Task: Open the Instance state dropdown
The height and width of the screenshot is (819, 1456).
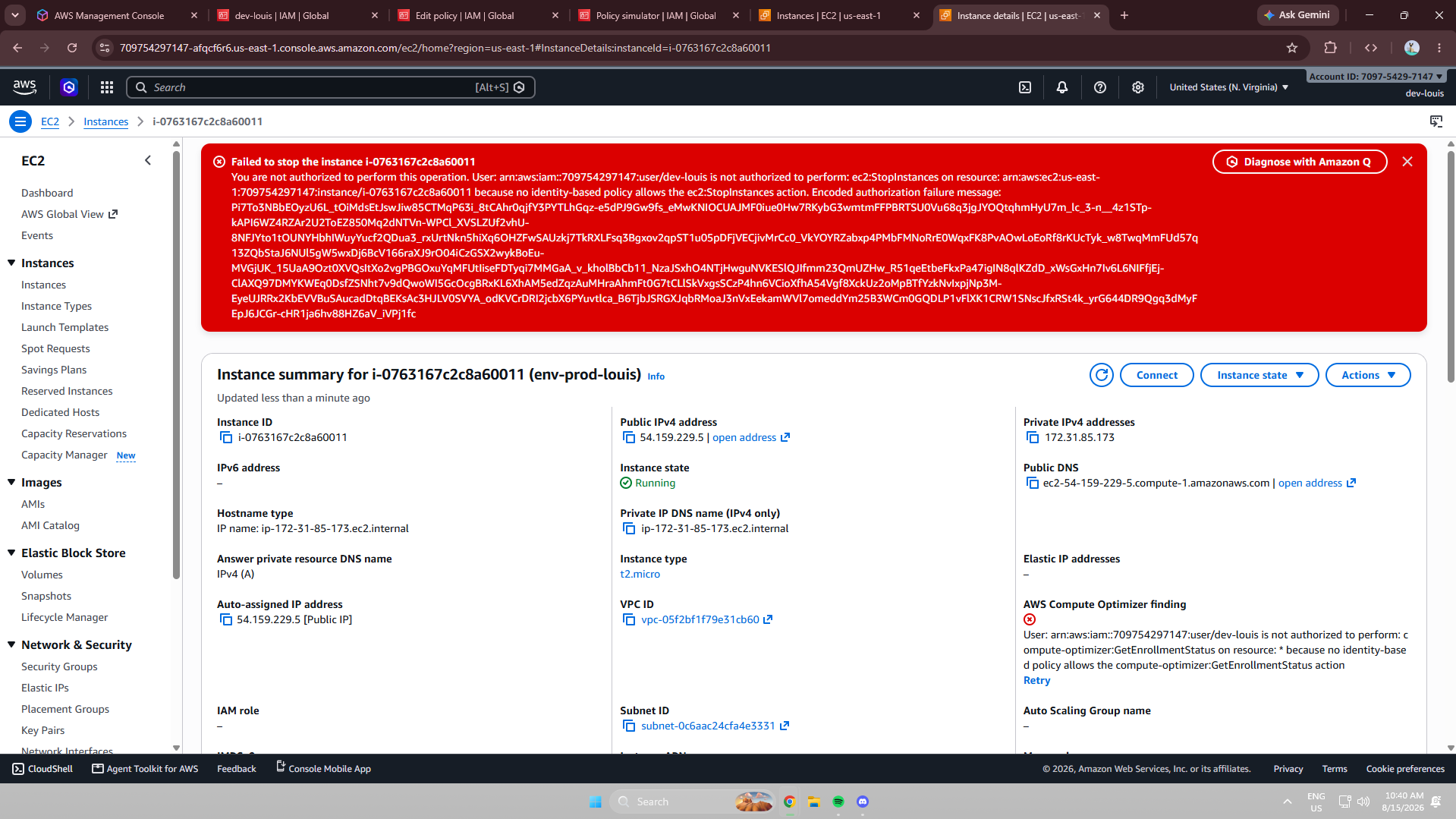Action: tap(1259, 375)
